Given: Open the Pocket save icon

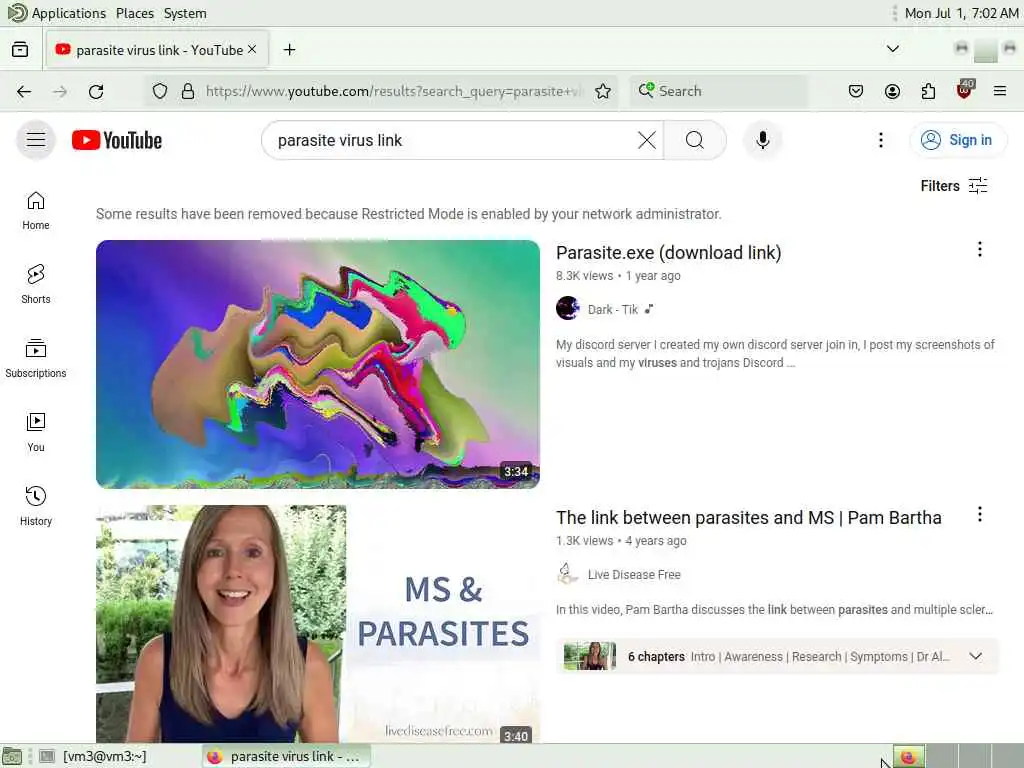Looking at the screenshot, I should (856, 91).
